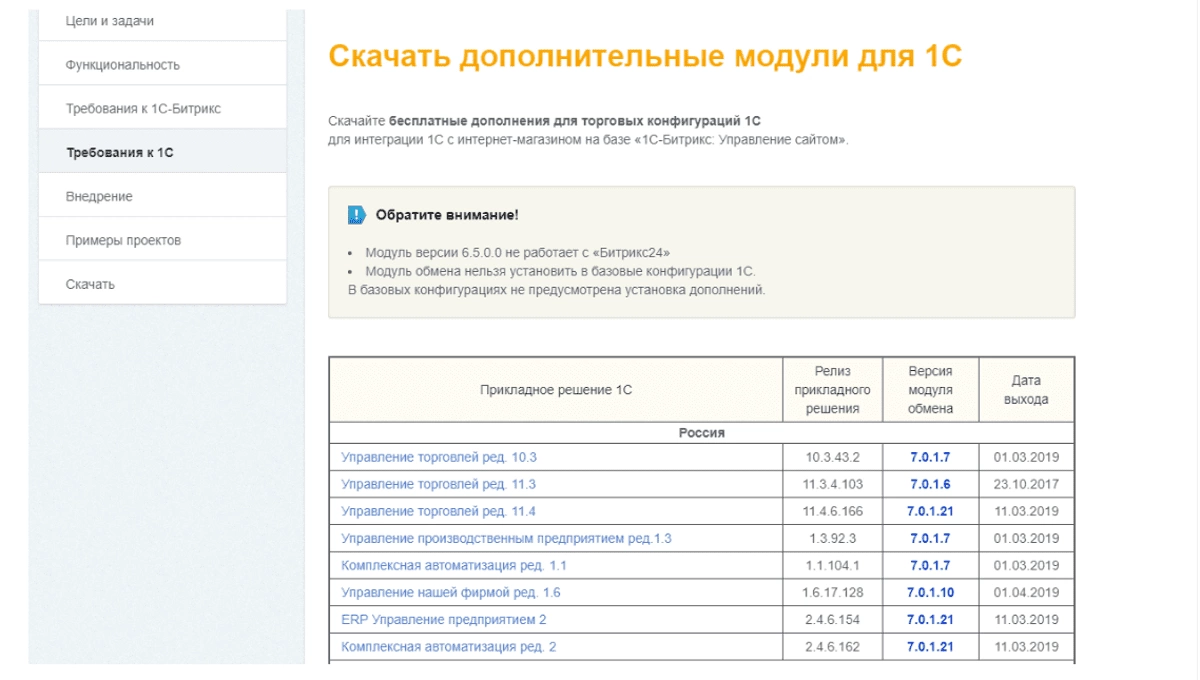Download module version 7.0.1.10
Viewport: 1200px width, 680px height.
[x=930, y=592]
